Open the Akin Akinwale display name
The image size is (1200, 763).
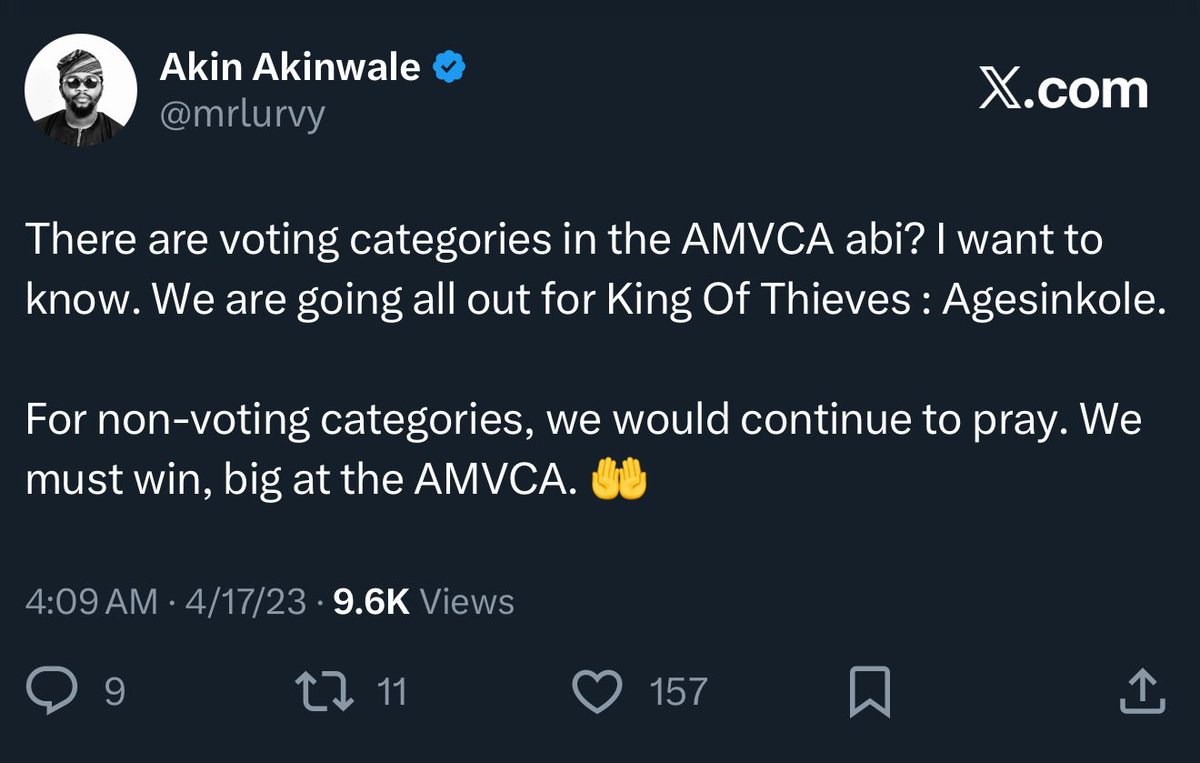290,68
